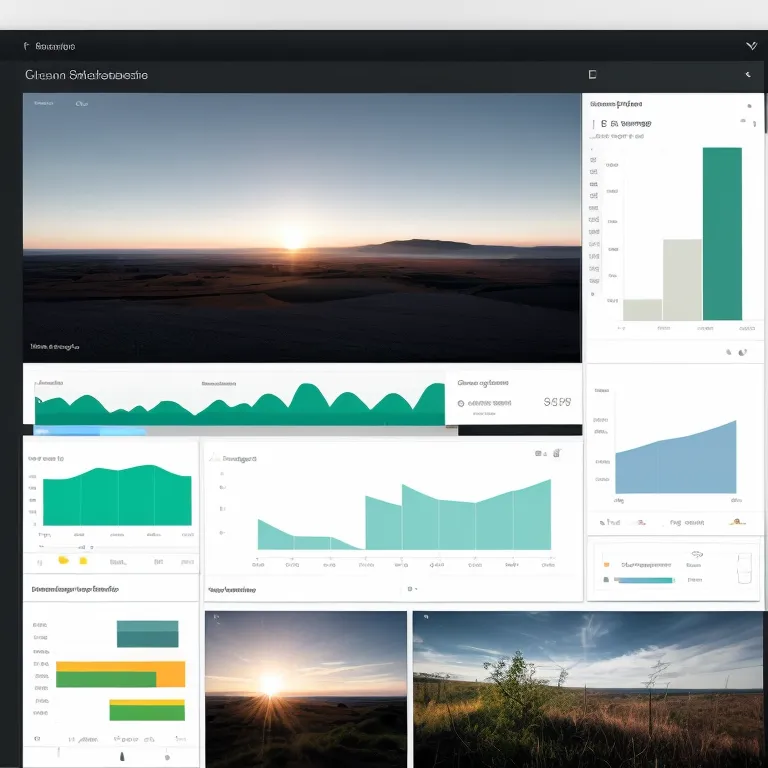Open the sunburst photo thumbnail at bottom center
Screen dimensions: 768x768
coord(305,689)
